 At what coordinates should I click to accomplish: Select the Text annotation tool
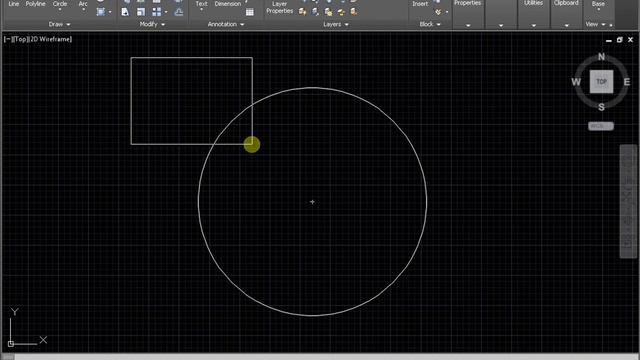(x=201, y=4)
